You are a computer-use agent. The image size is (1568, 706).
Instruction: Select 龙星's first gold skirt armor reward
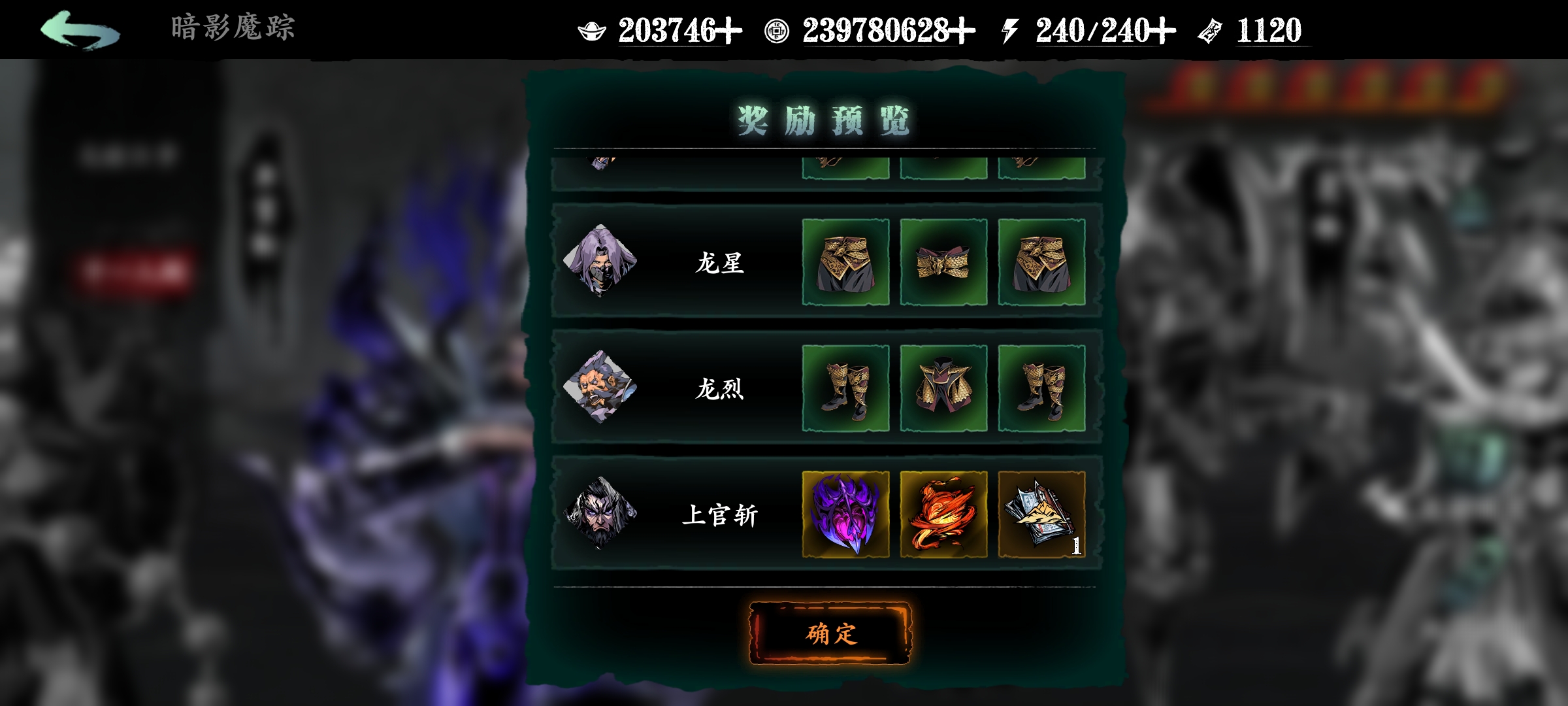pos(845,262)
